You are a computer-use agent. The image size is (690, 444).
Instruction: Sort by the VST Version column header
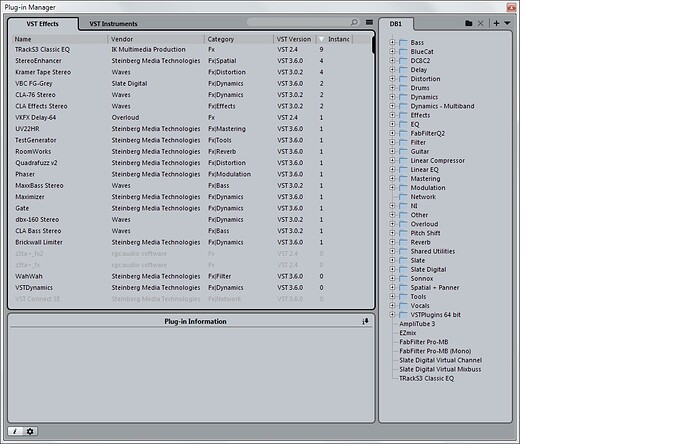[295, 39]
